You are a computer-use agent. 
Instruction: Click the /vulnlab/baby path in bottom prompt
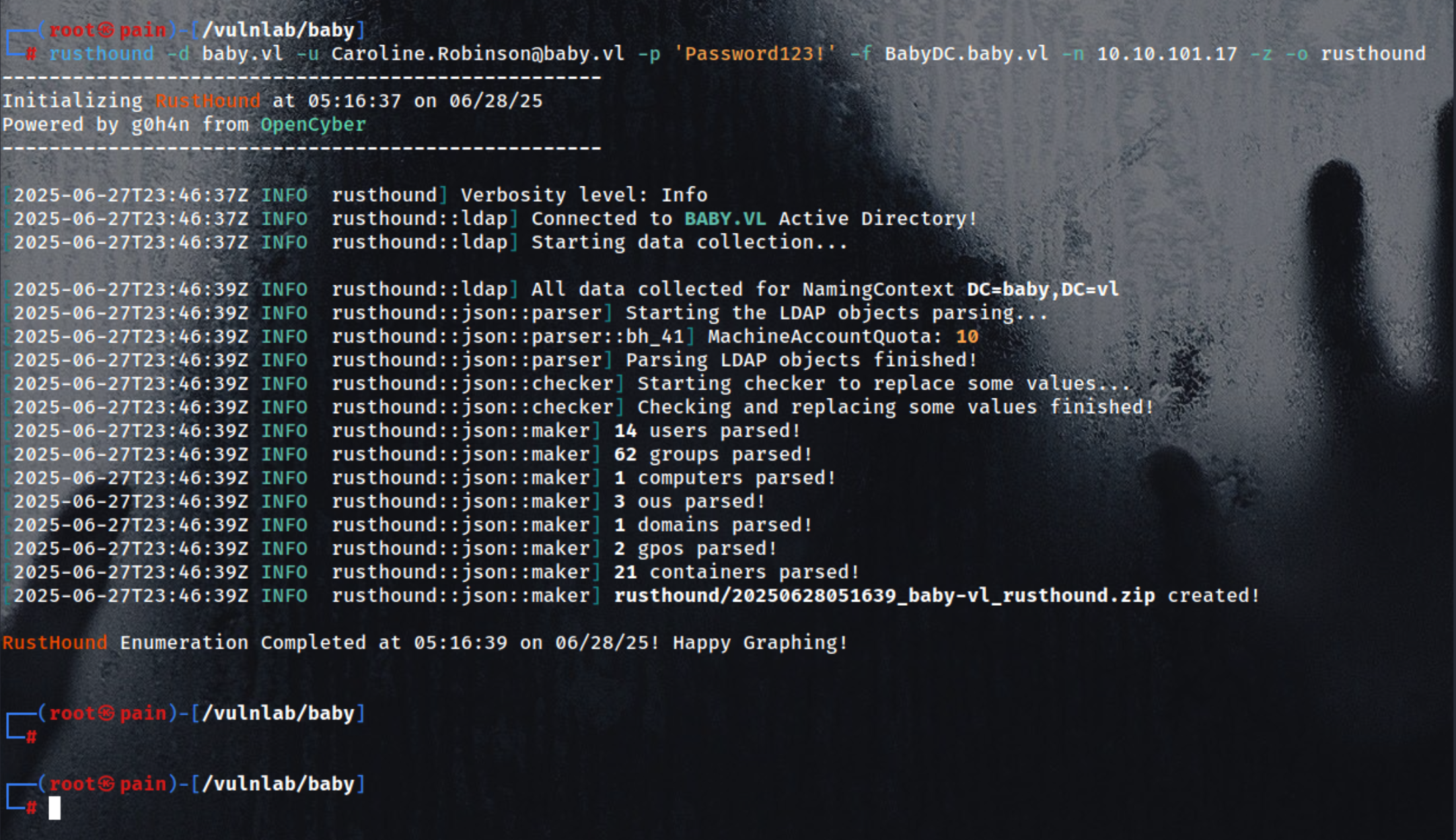tap(278, 784)
